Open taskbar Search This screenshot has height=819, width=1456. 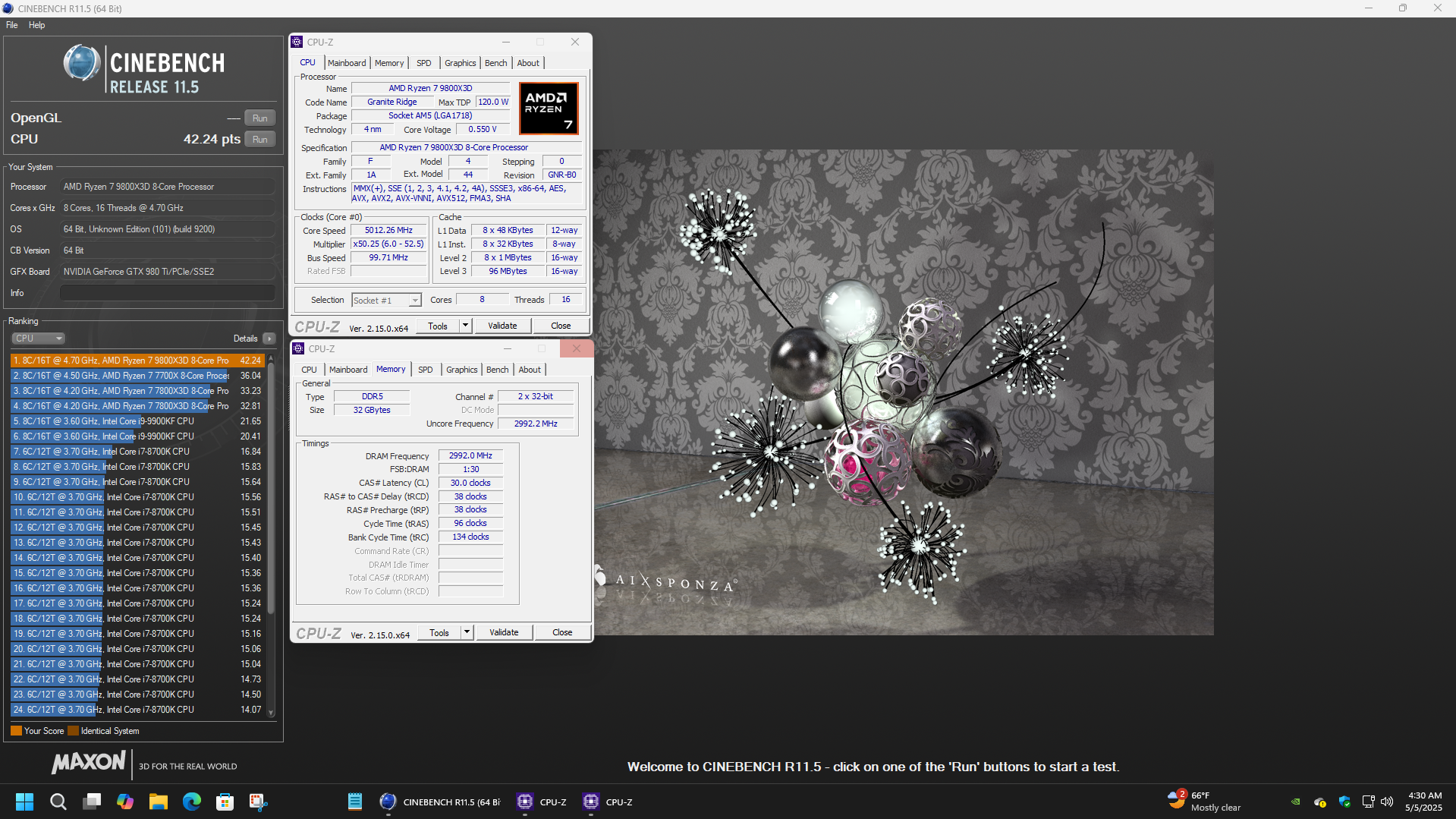[58, 802]
